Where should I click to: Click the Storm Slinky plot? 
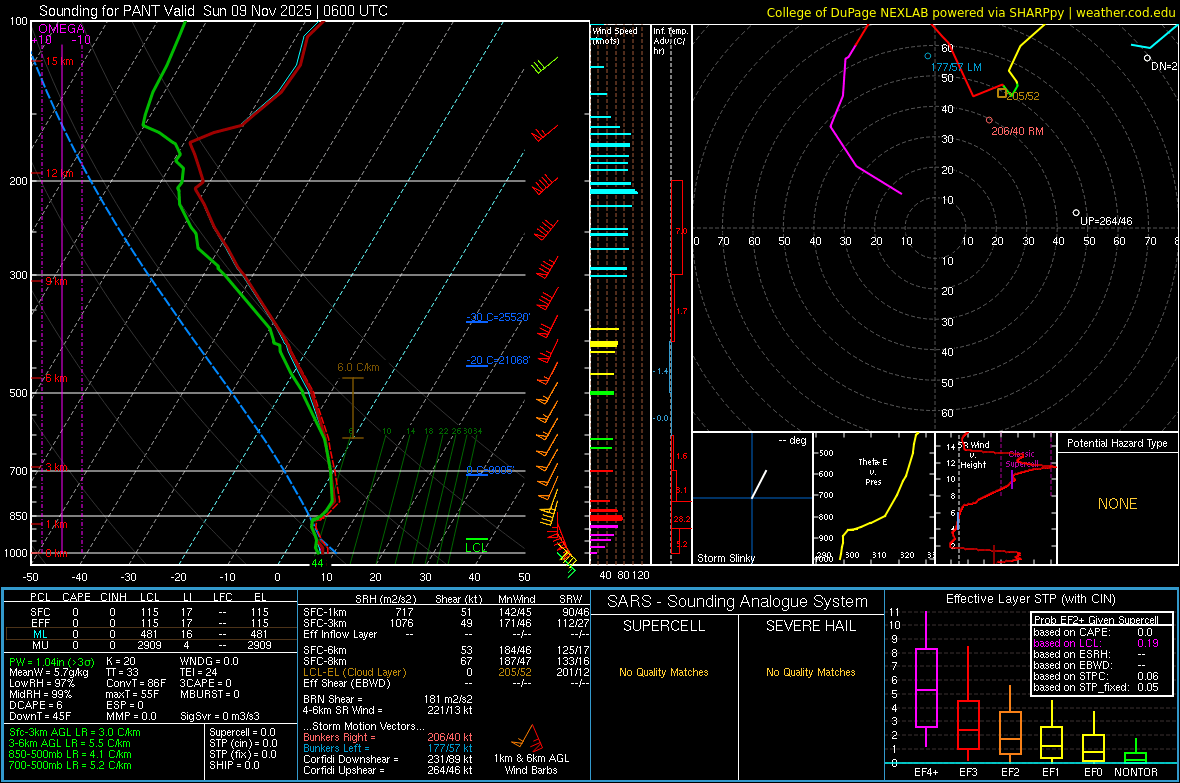pos(751,498)
